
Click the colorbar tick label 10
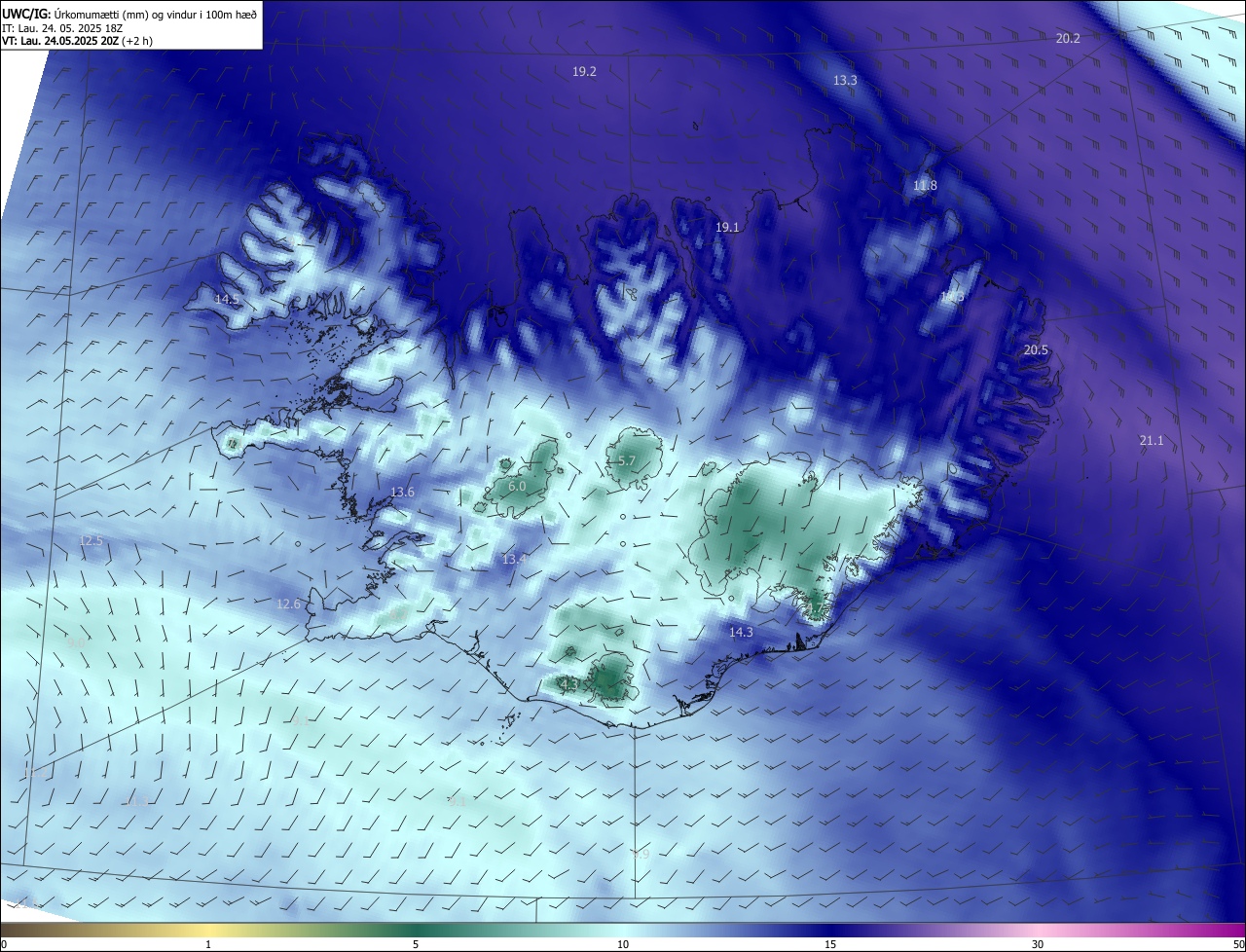point(623,944)
